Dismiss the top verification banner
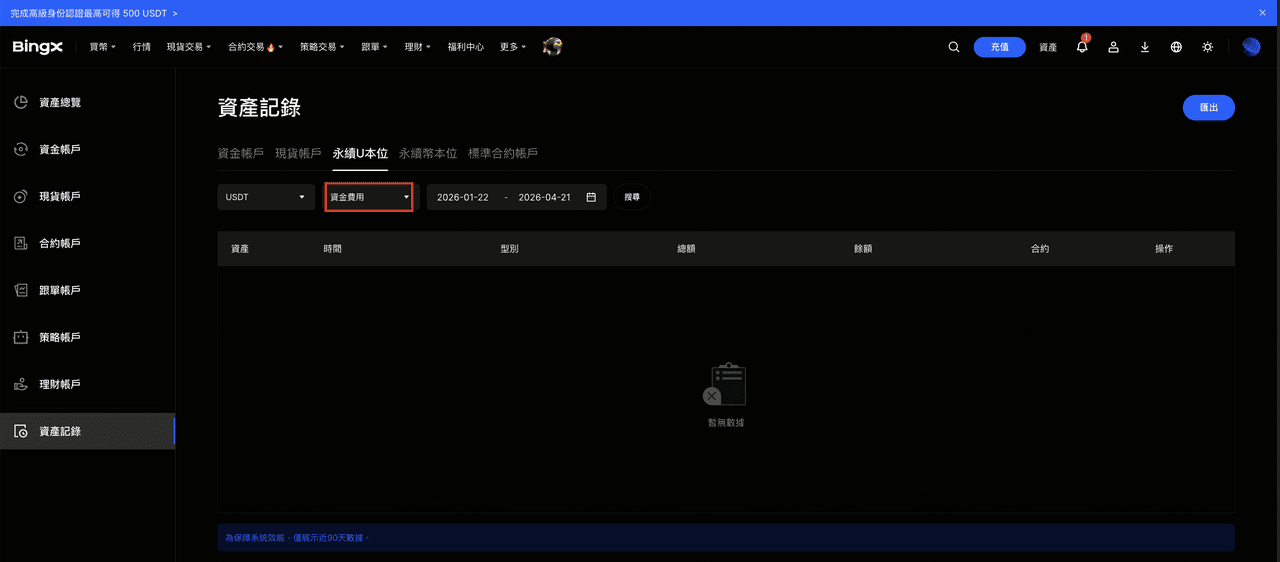 (x=1262, y=13)
